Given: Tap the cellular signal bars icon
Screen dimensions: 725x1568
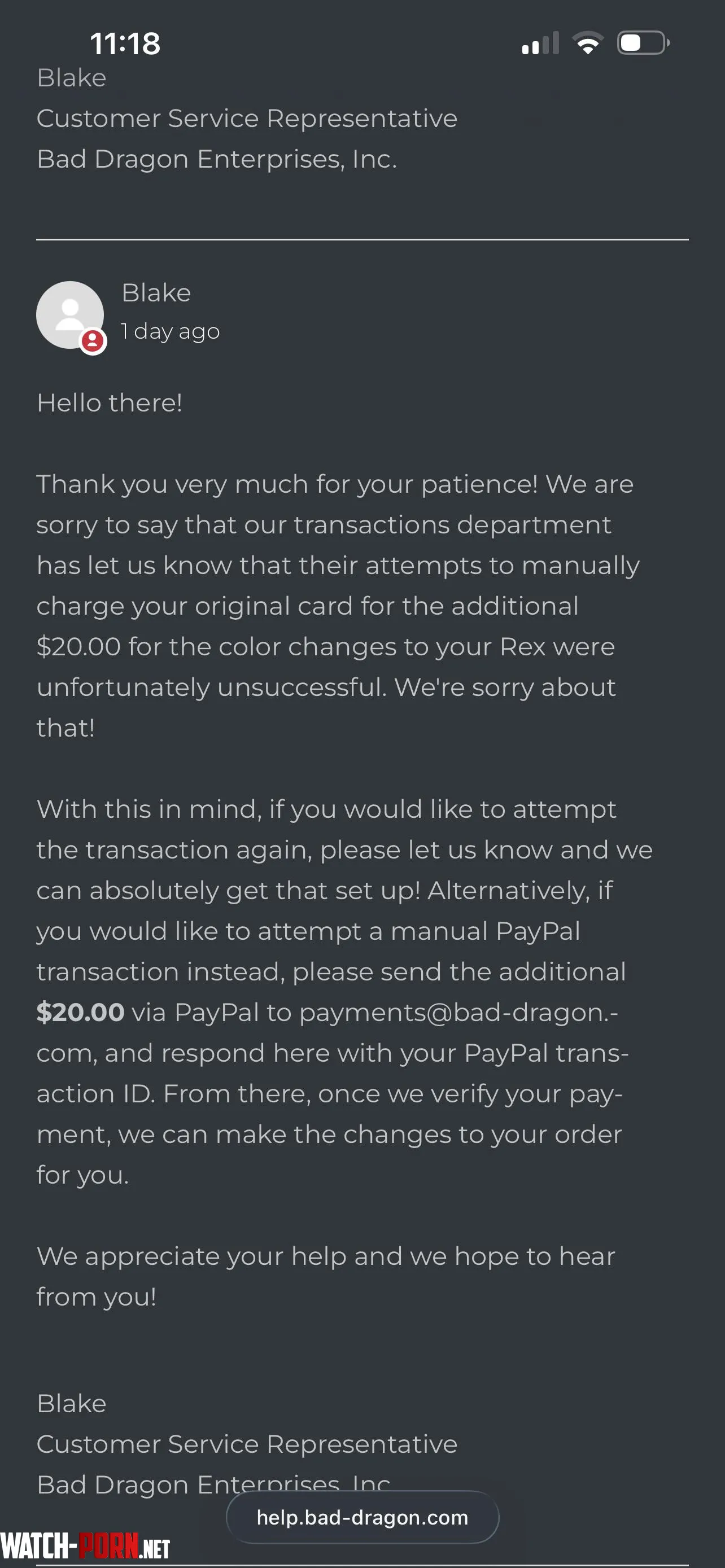Looking at the screenshot, I should (x=540, y=44).
